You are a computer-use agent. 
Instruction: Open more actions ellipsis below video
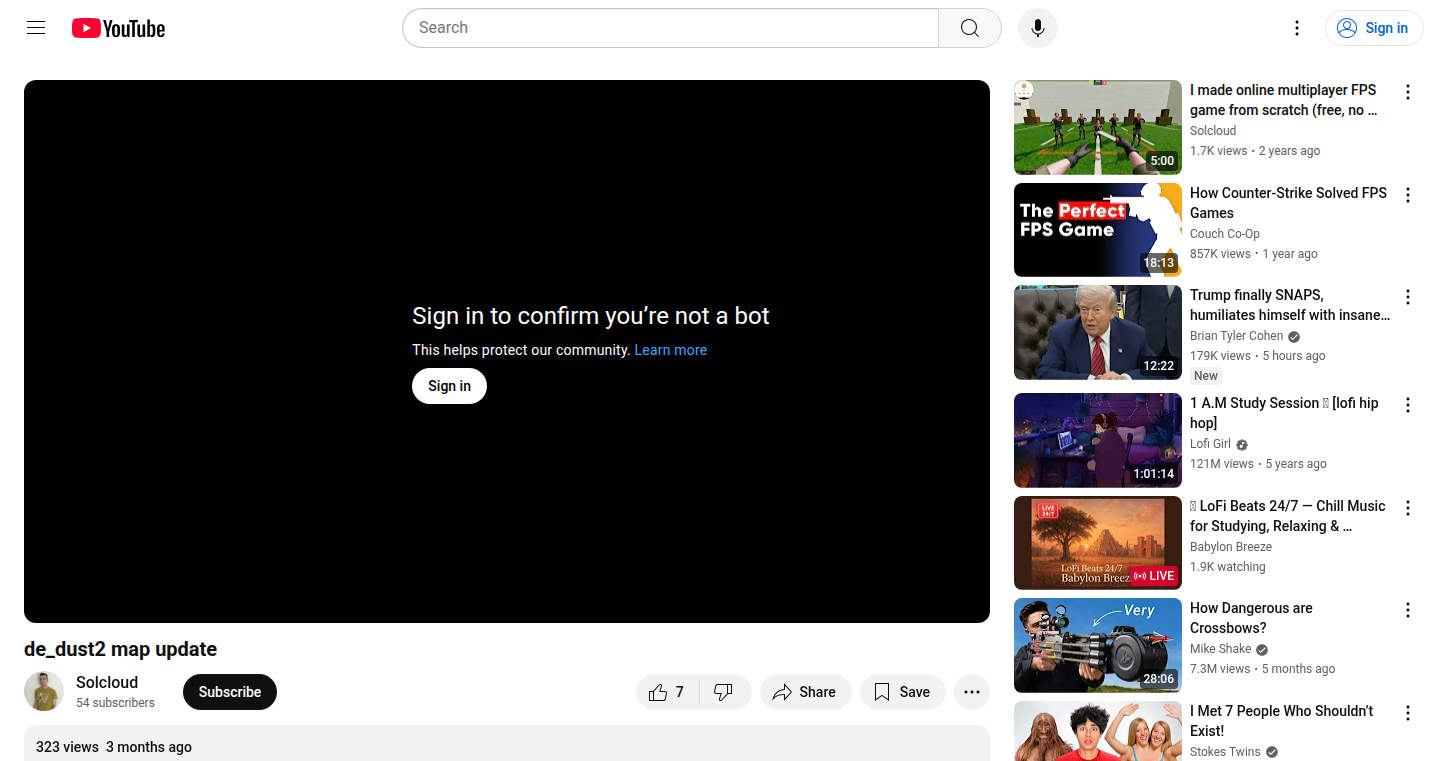tap(972, 692)
